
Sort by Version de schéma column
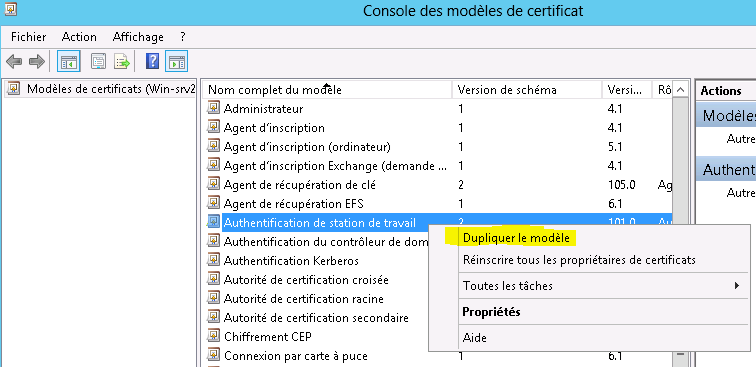point(527,90)
